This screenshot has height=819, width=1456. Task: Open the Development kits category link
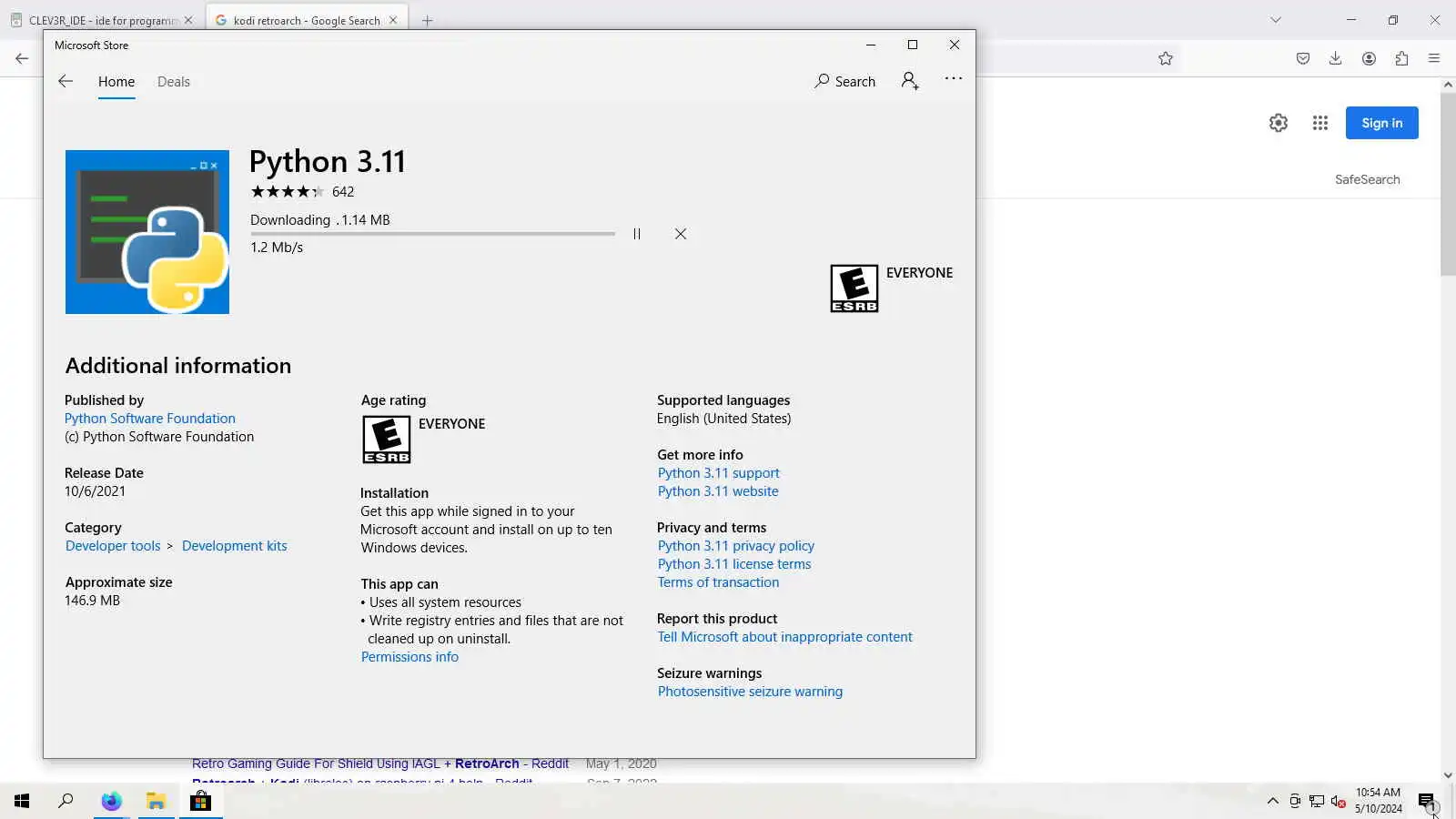pos(235,546)
